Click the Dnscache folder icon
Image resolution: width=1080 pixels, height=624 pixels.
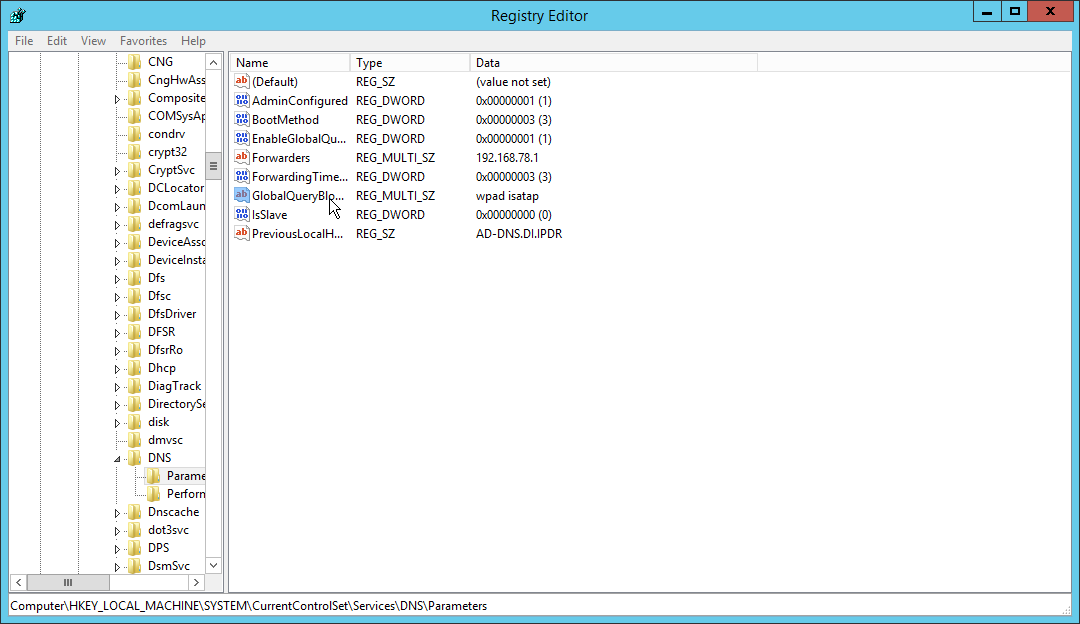135,512
